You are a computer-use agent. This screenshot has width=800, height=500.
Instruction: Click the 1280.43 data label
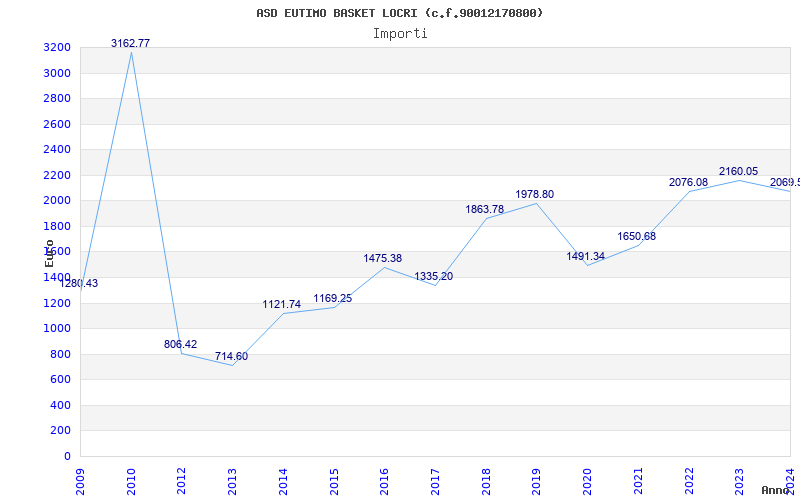79,284
